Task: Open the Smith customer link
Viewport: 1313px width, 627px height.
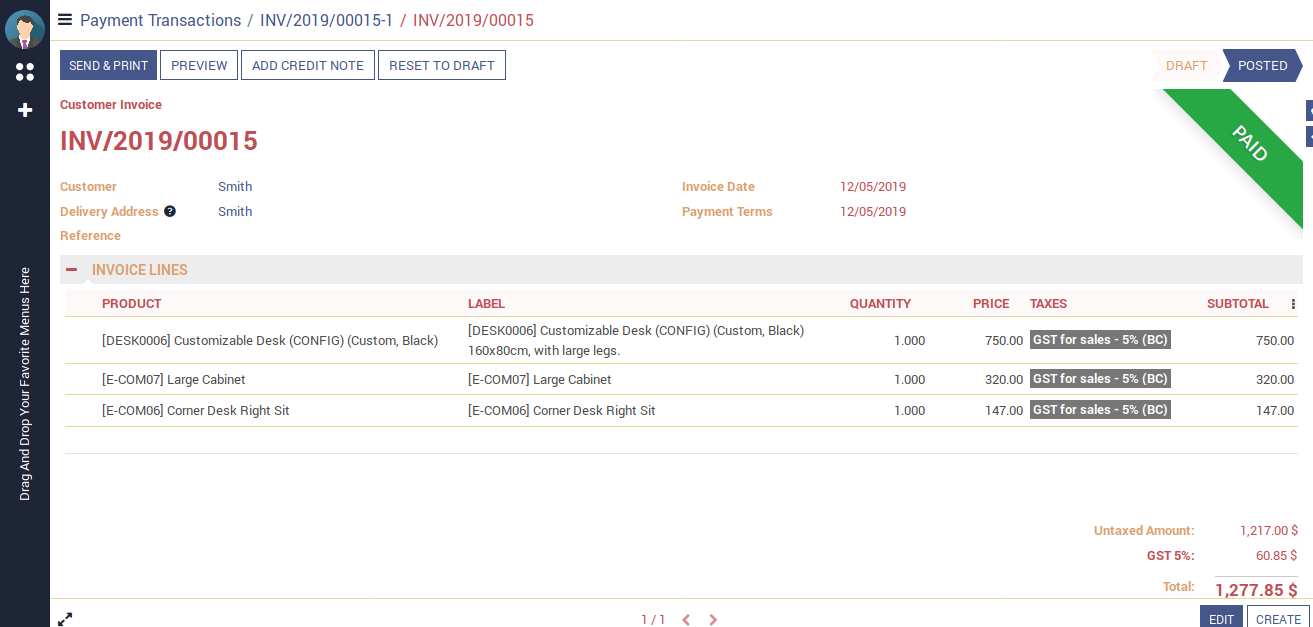Action: (235, 187)
